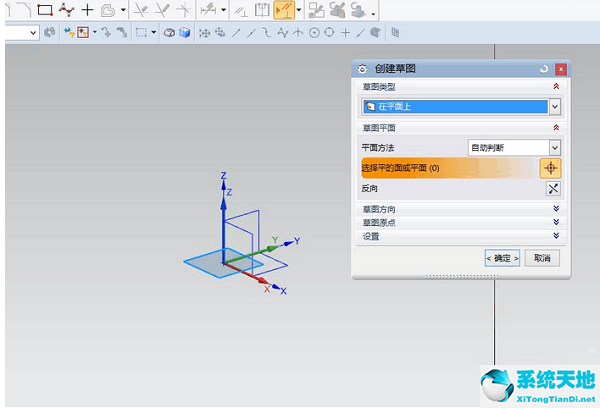Open the selection marquee dropdown arrow
This screenshot has width=600, height=408.
153,32
